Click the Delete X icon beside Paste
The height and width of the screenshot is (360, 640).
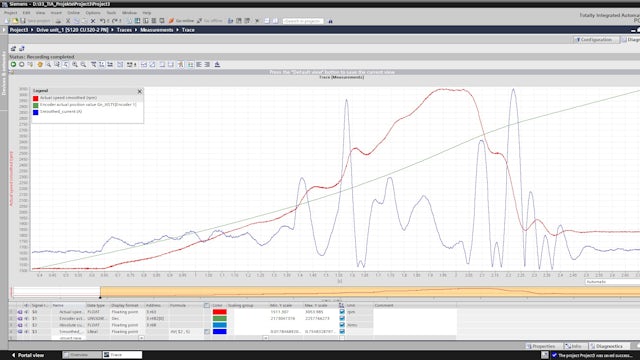coord(93,21)
